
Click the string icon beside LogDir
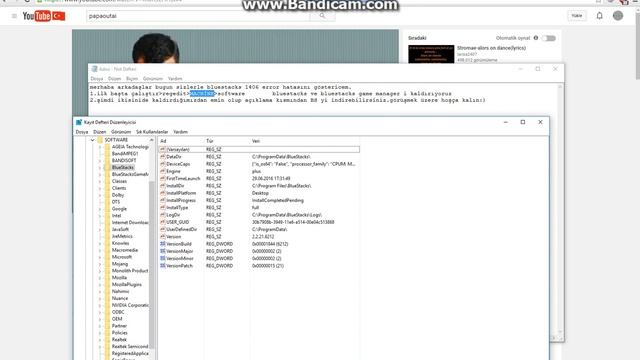coord(162,215)
